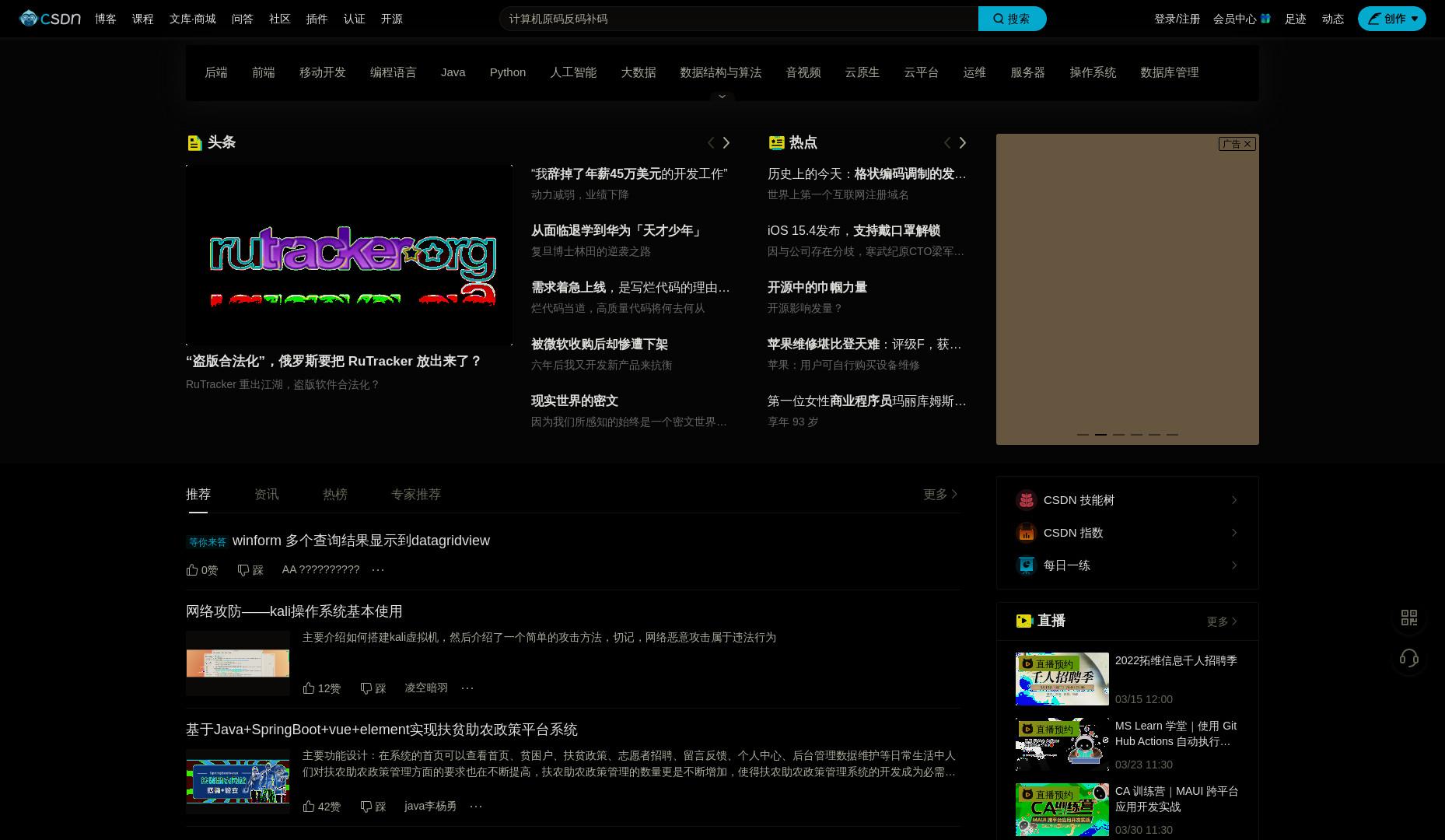Close the advertisement banner
This screenshot has width=1445, height=840.
(1247, 144)
